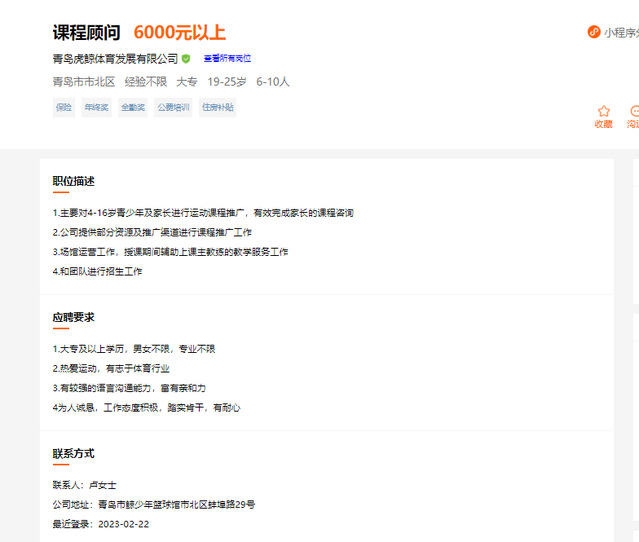Click the green verified company badge icon
This screenshot has width=639, height=542.
tap(186, 59)
